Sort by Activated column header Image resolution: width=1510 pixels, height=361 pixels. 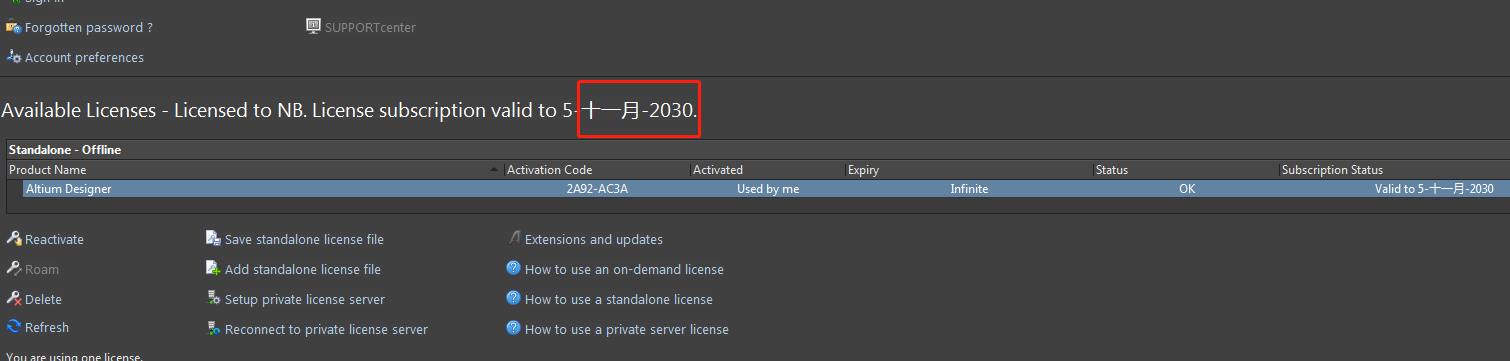(768, 170)
